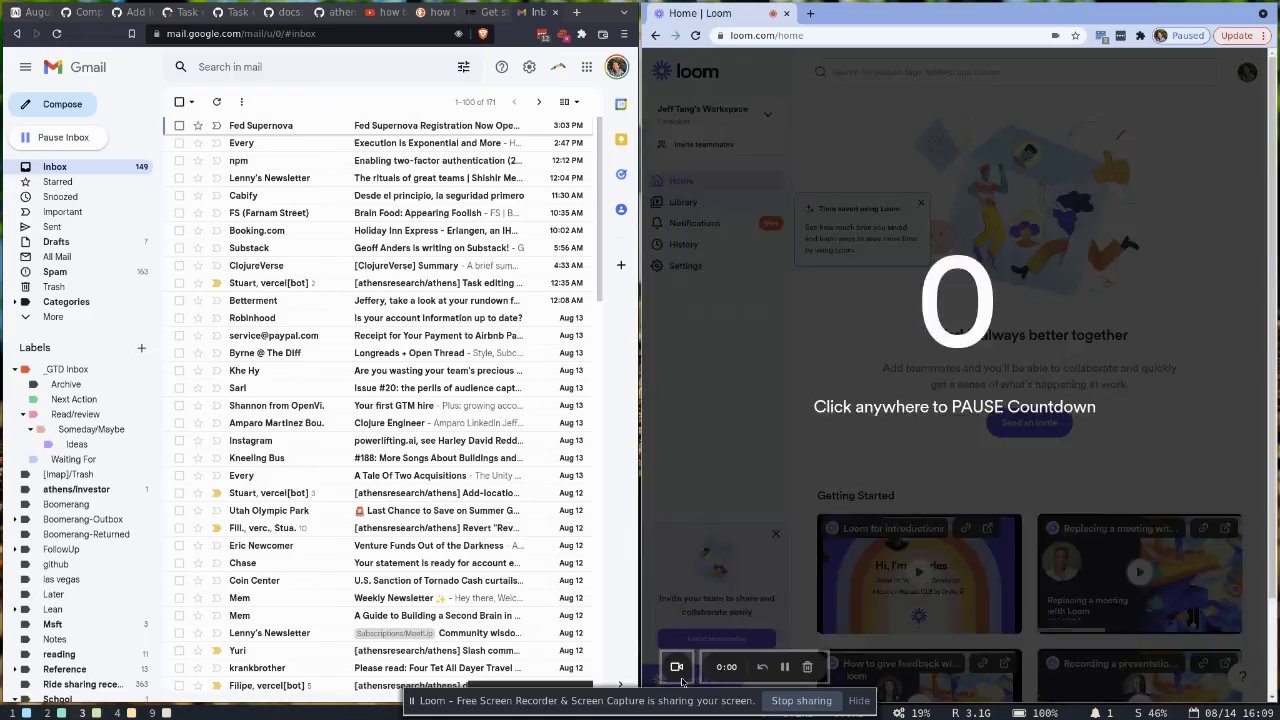Image resolution: width=1280 pixels, height=720 pixels.
Task: Get add-ons plus icon in side panel
Action: pyautogui.click(x=621, y=265)
